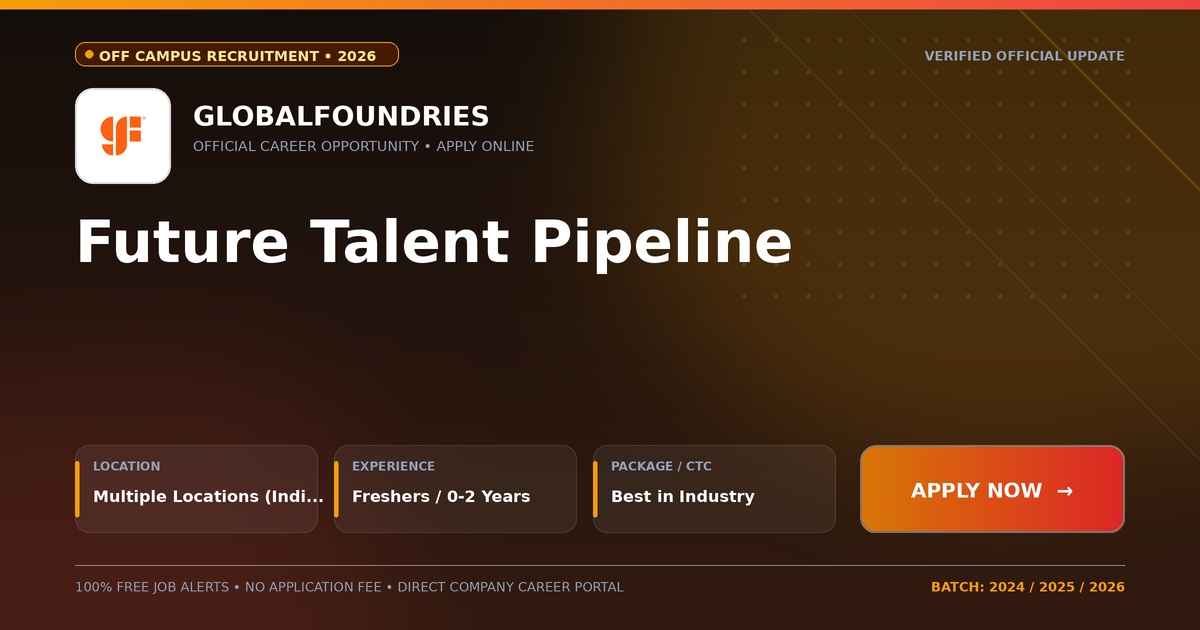This screenshot has width=1200, height=630.
Task: Click the orange accent bar on Experience card
Action: click(336, 489)
